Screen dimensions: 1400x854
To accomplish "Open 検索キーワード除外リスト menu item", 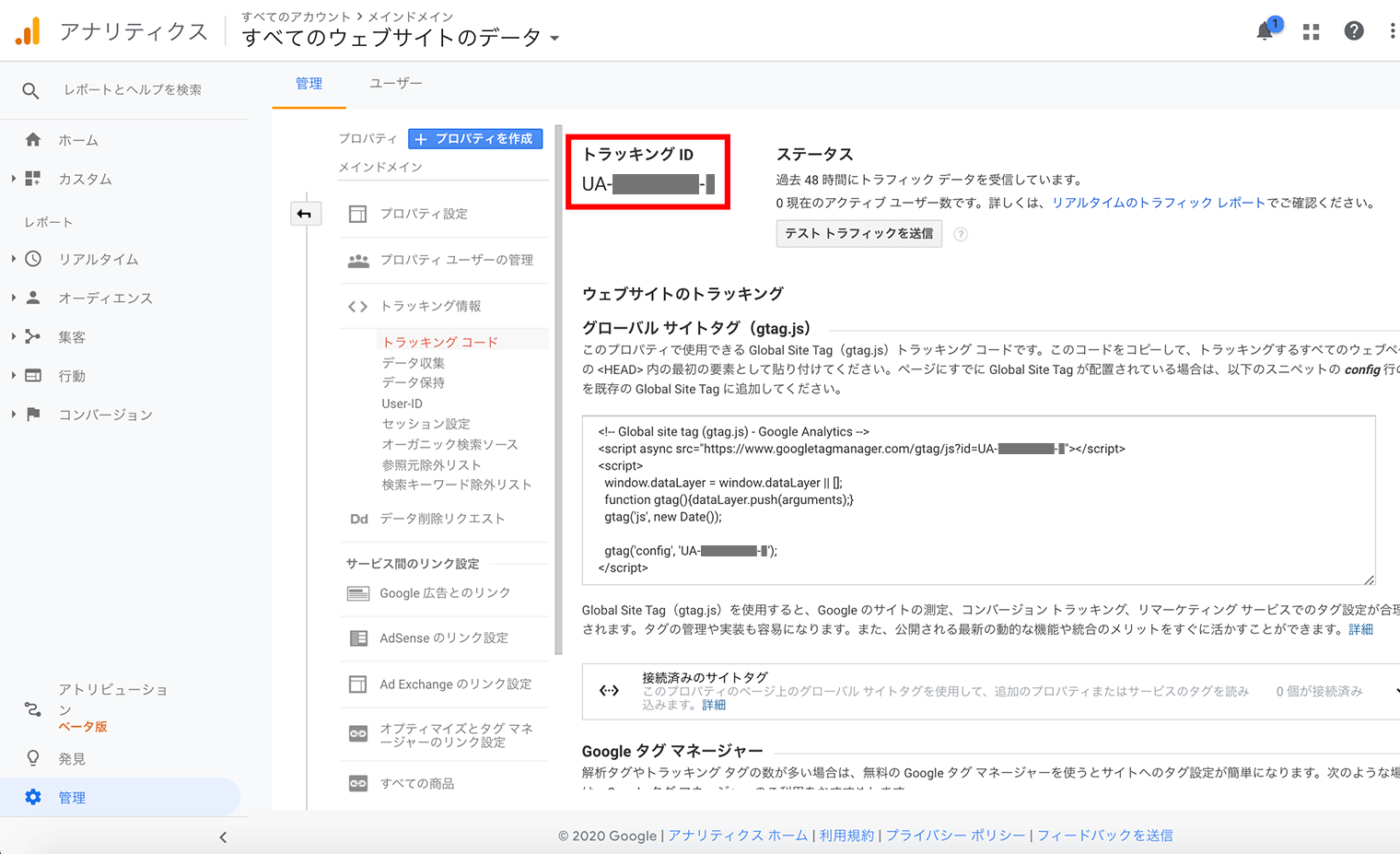I will 457,485.
